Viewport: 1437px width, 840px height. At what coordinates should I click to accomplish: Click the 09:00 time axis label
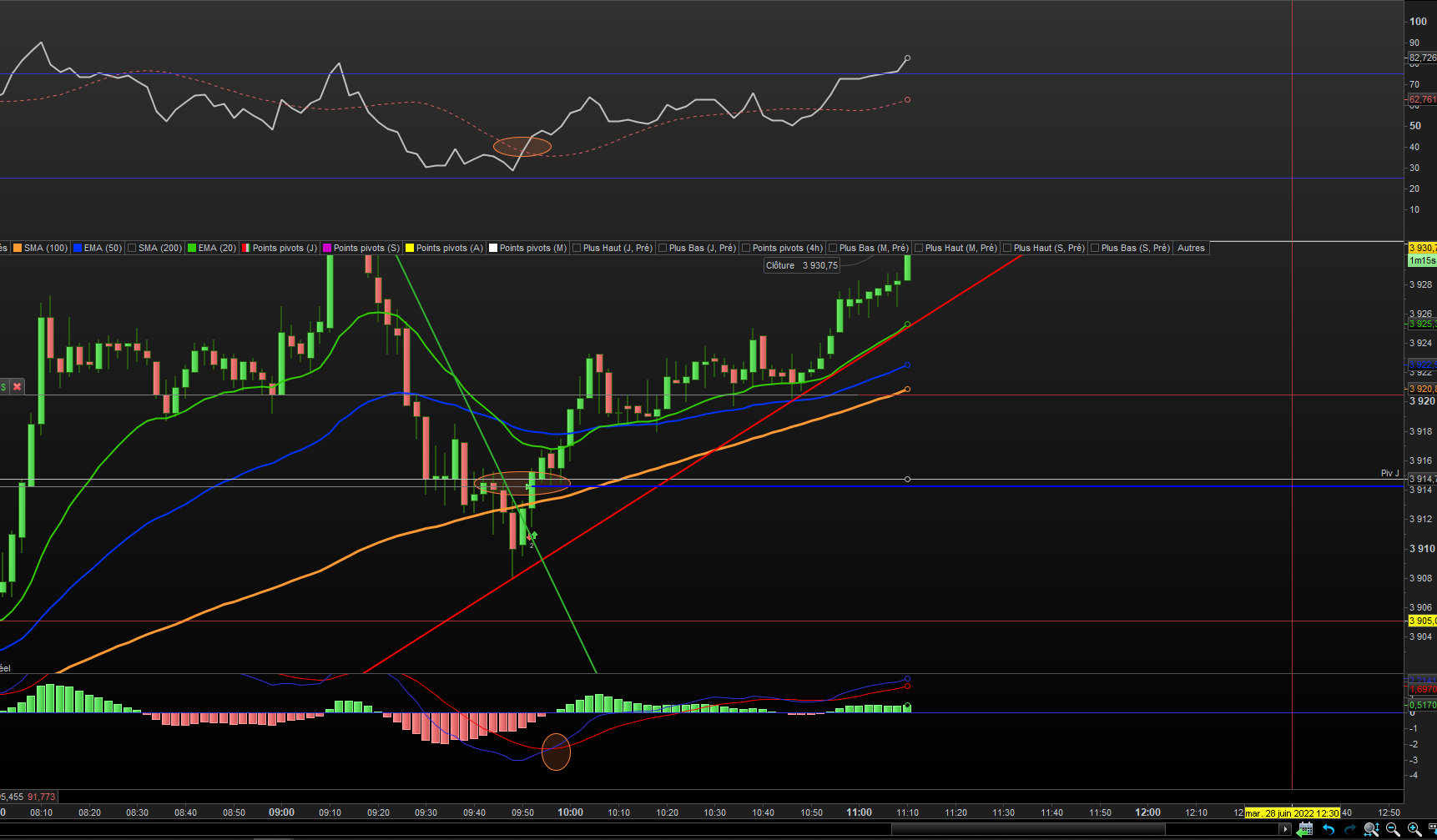[x=281, y=812]
